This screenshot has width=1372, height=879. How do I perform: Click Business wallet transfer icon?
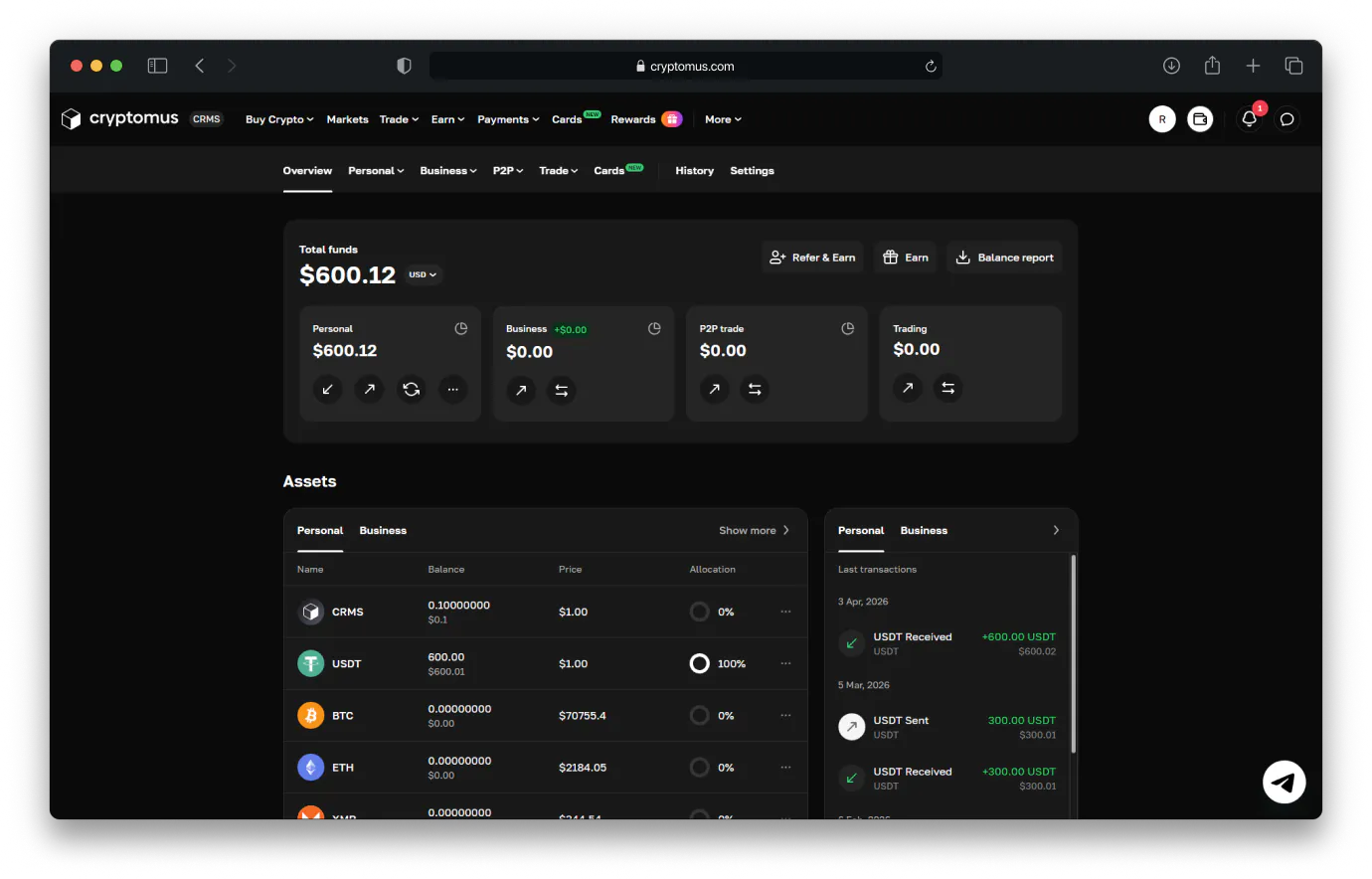click(562, 390)
